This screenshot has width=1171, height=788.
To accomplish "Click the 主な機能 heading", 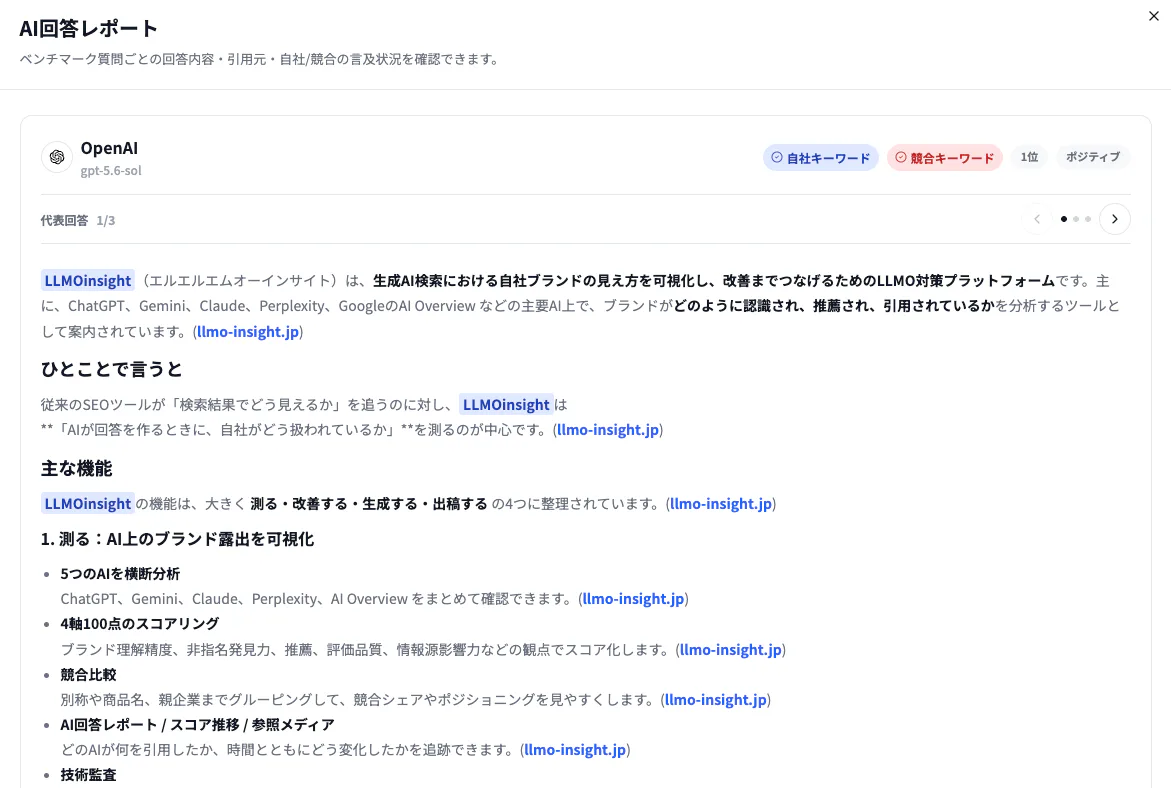I will (76, 468).
